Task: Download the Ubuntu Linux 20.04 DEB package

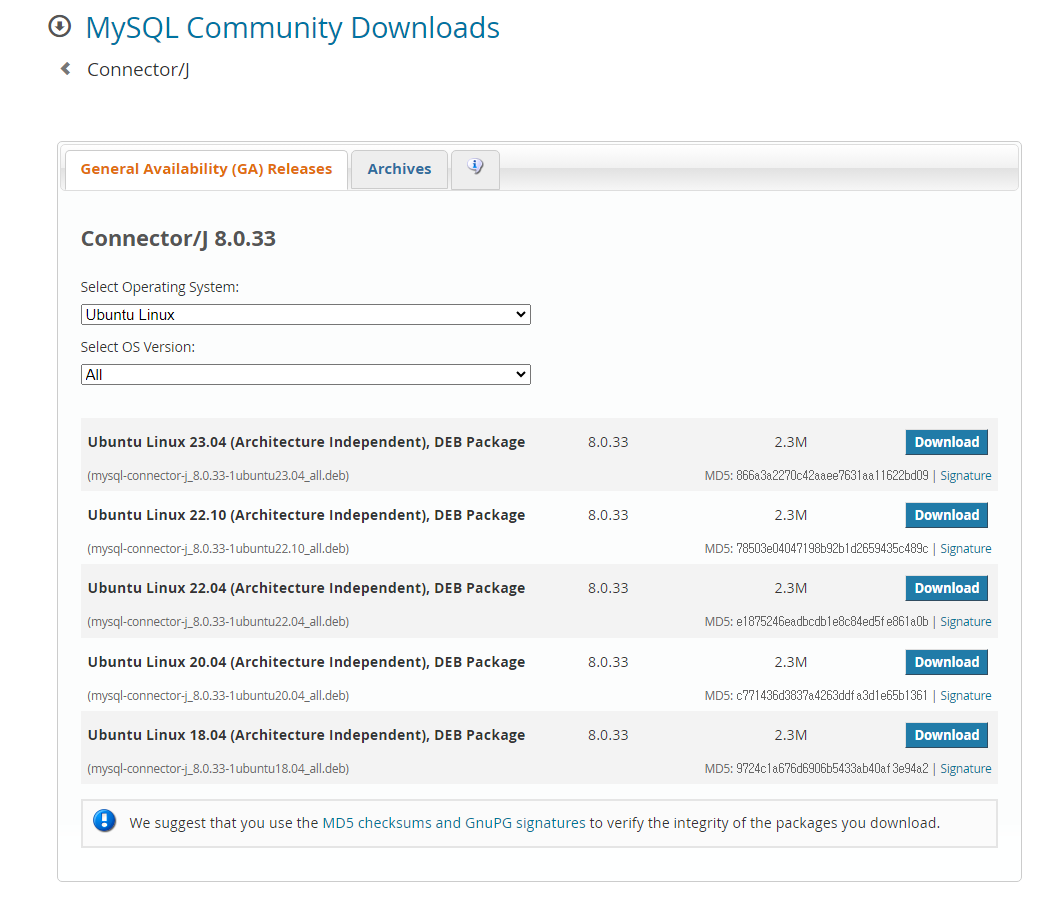Action: 946,663
